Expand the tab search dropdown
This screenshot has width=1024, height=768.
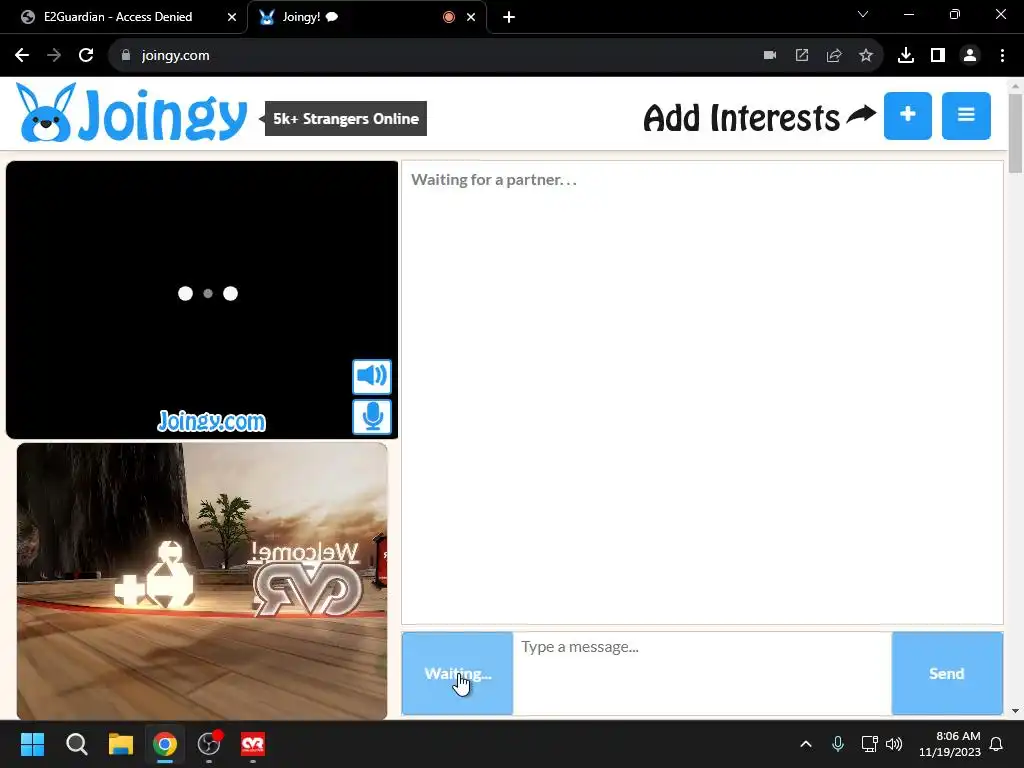pos(863,14)
